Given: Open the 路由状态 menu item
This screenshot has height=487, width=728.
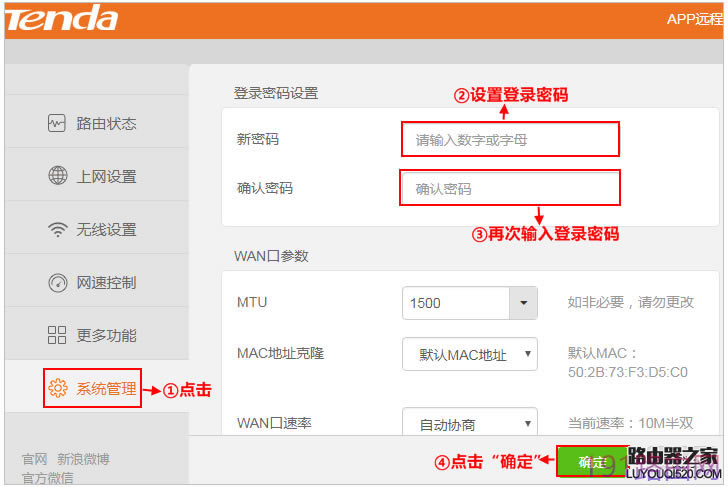Looking at the screenshot, I should 106,124.
